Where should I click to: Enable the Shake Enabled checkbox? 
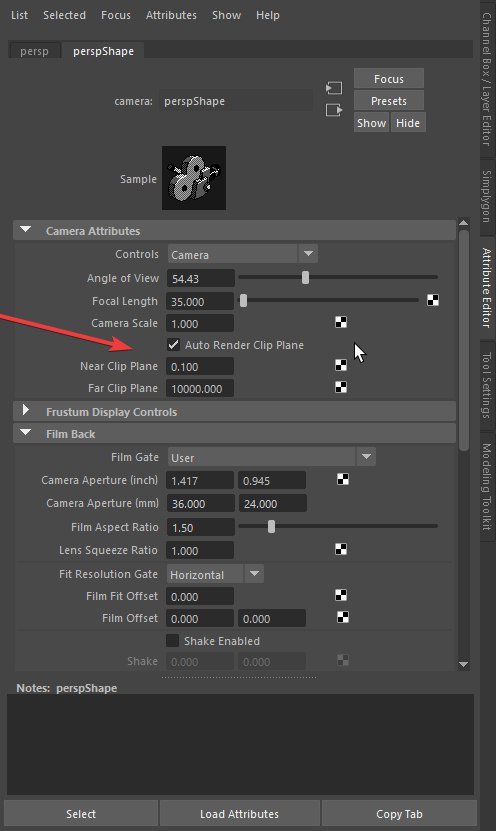[x=172, y=641]
